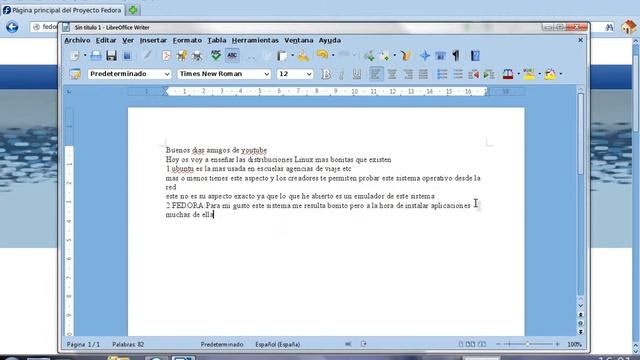Click Decrease Indent icon

coord(473,74)
